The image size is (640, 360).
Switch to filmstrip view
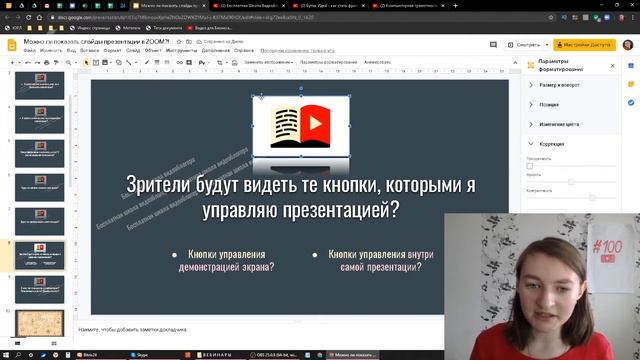(18, 344)
